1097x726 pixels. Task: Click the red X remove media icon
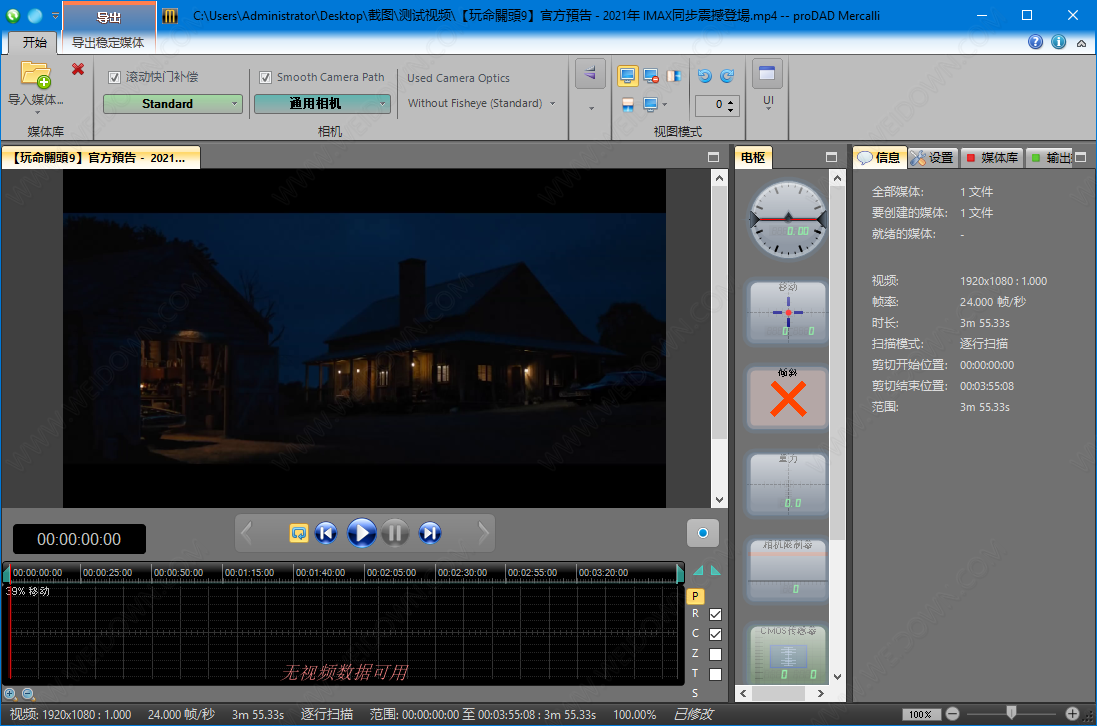(78, 69)
